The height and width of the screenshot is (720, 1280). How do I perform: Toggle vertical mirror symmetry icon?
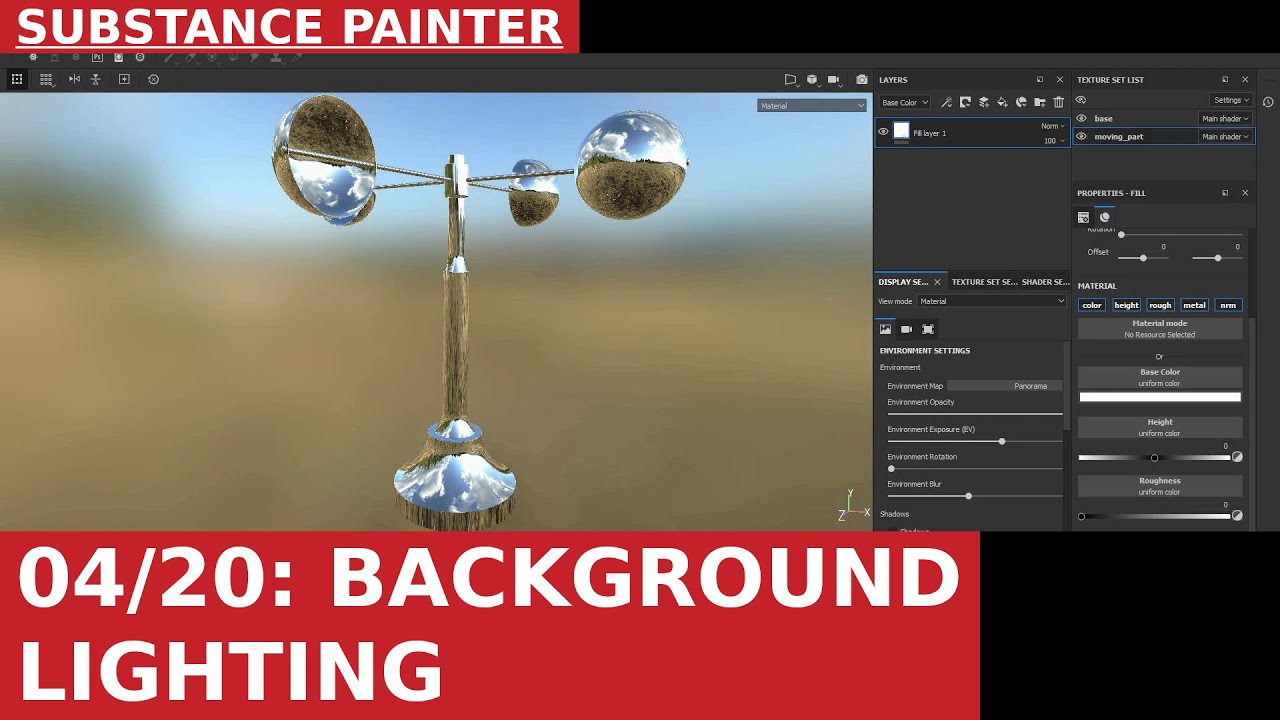[96, 79]
